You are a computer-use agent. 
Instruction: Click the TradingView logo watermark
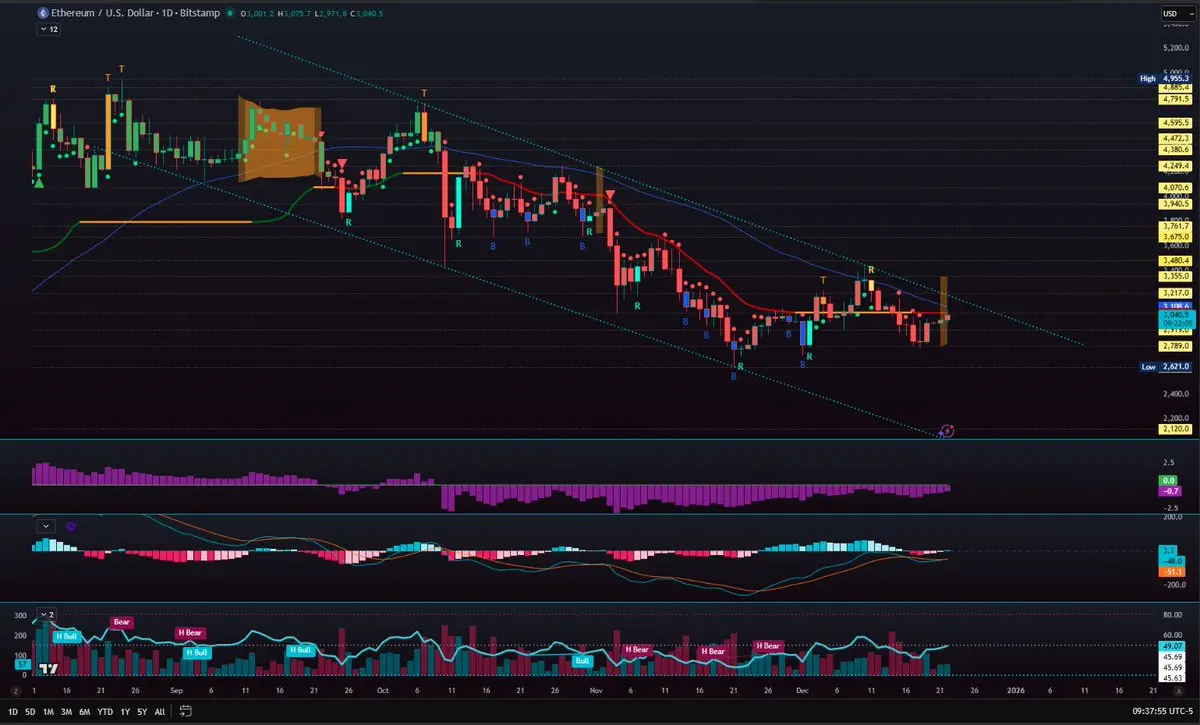coord(46,668)
